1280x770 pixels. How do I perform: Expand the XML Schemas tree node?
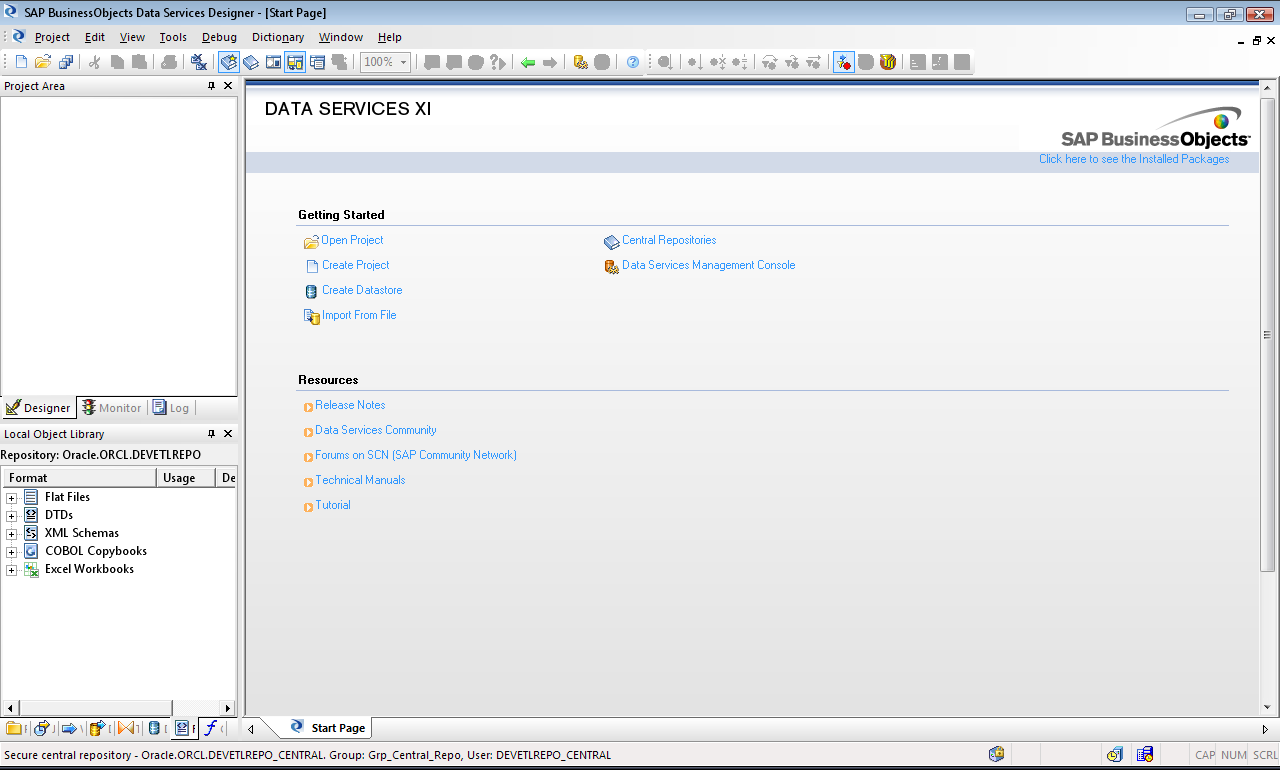tap(12, 534)
